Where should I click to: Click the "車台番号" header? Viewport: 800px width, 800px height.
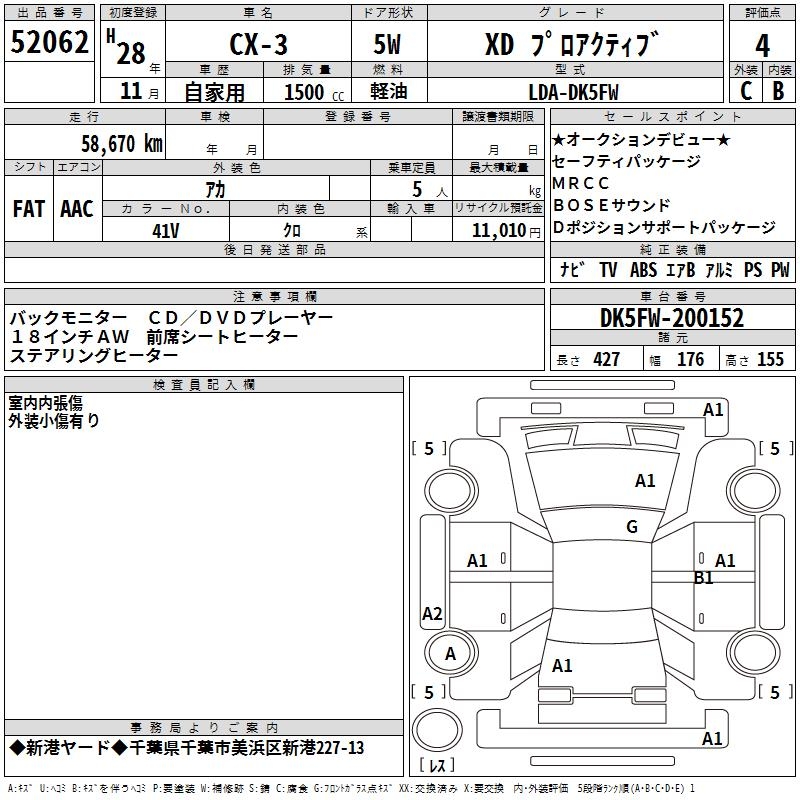(672, 296)
